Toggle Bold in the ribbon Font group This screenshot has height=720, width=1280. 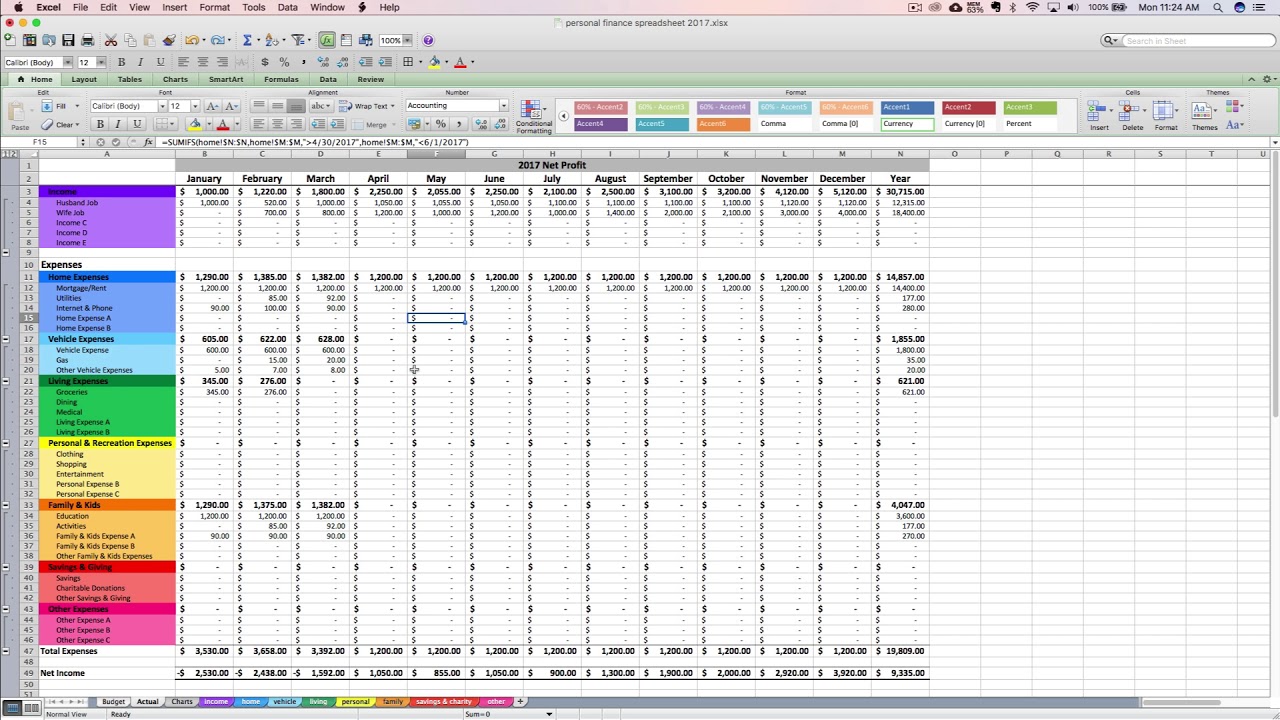tap(99, 124)
